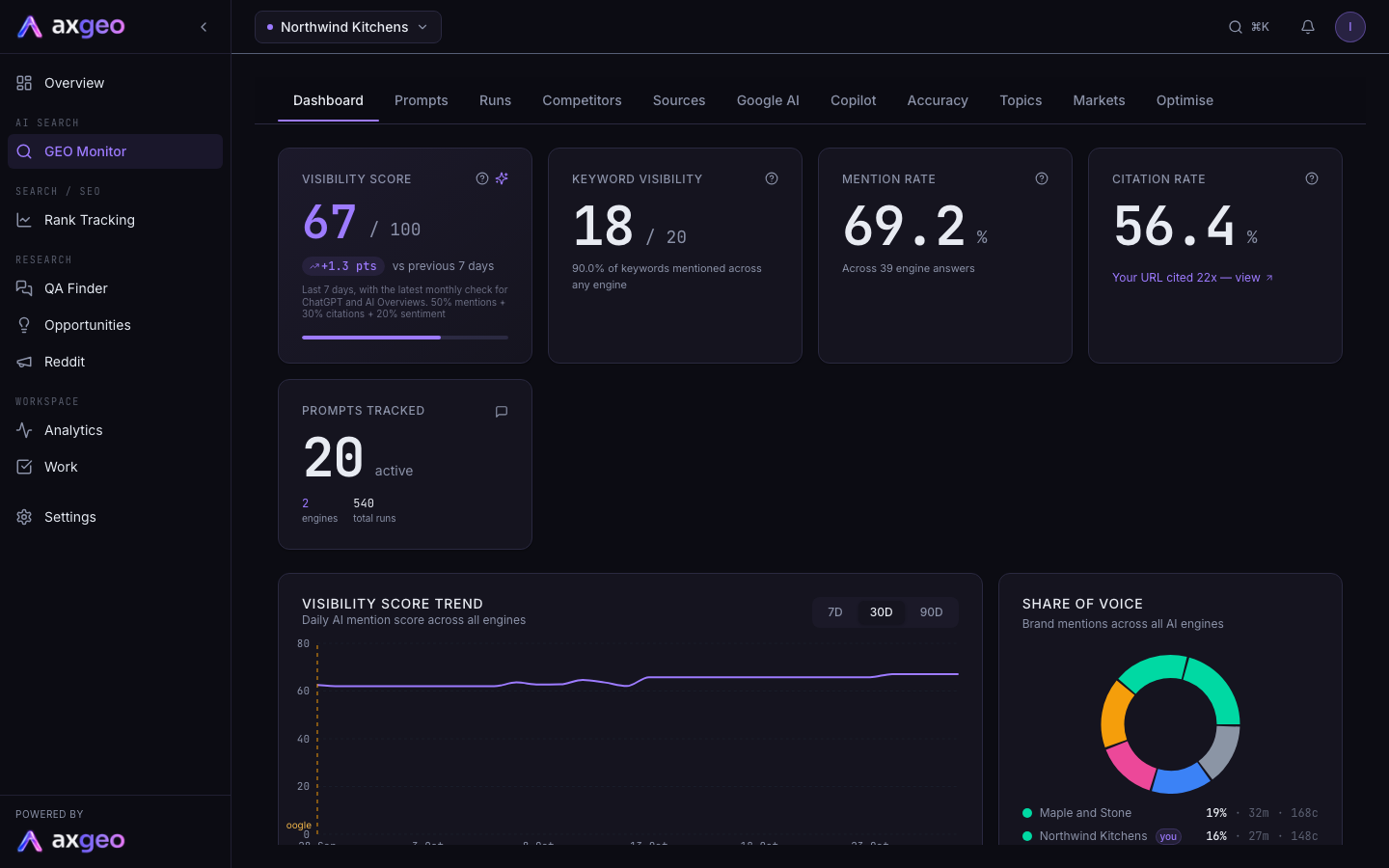Show Citation Rate help tooltip icon
Image resolution: width=1389 pixels, height=868 pixels.
pyautogui.click(x=1312, y=178)
